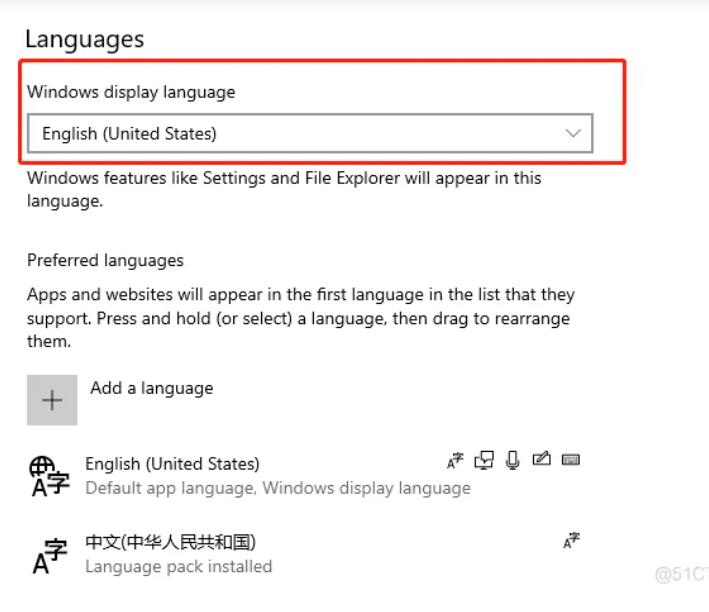Screen dimensions: 709x612
Task: Click the "Windows features like Settings" description text
Action: pyautogui.click(x=283, y=179)
